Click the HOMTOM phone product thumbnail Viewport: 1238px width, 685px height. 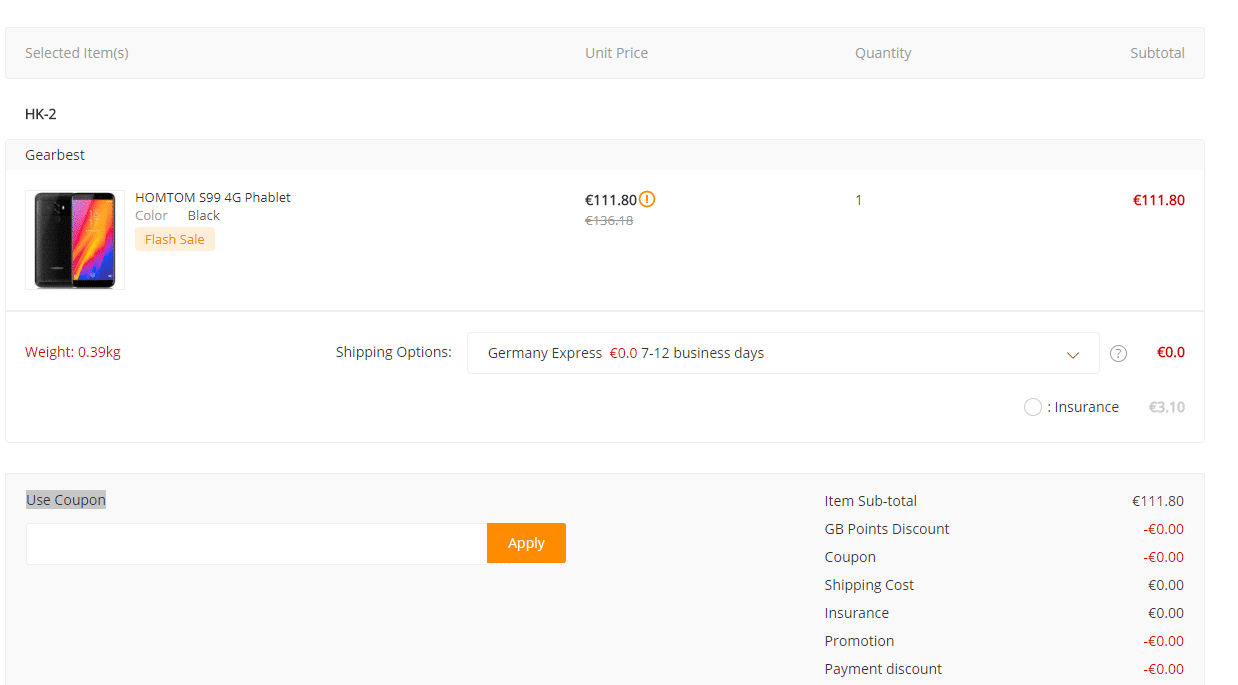tap(75, 240)
